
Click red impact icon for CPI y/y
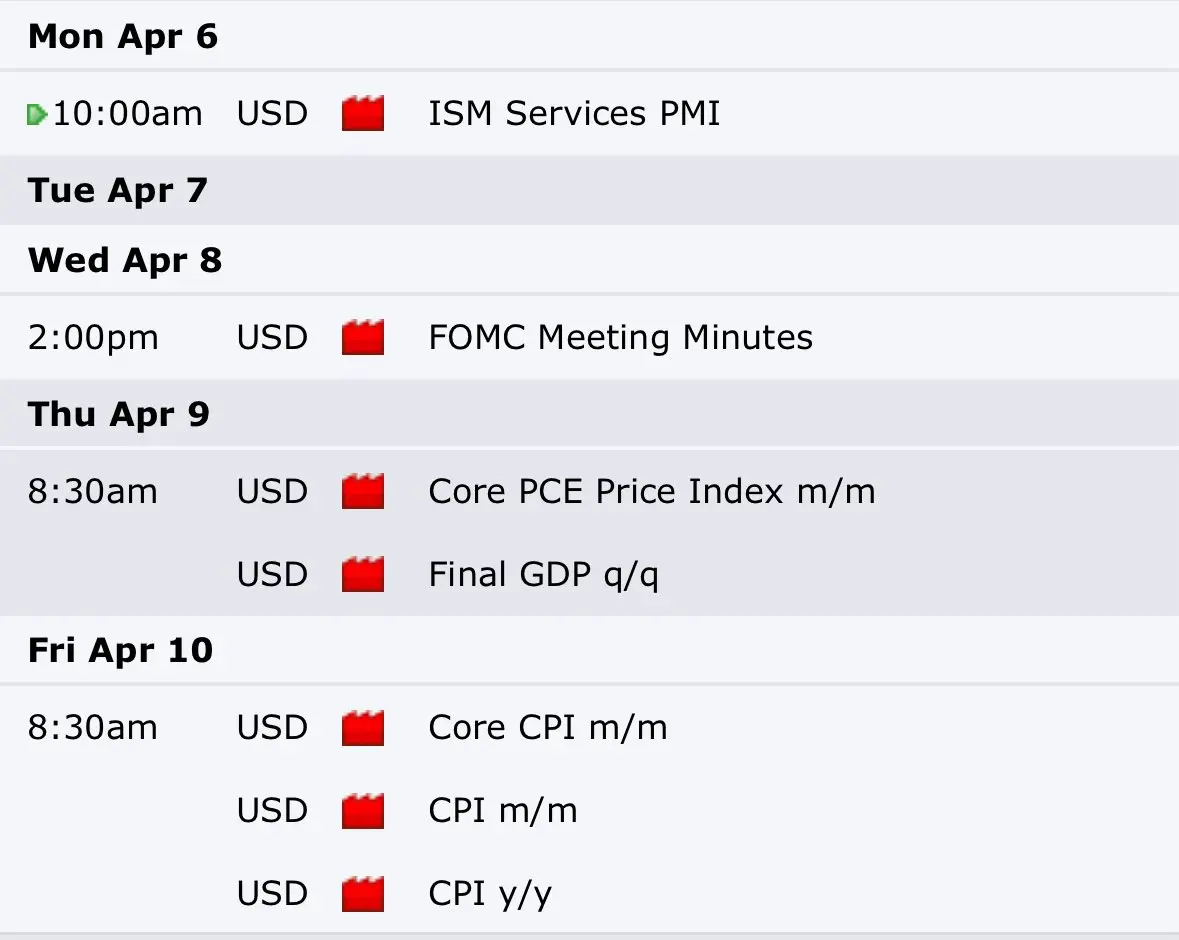(x=363, y=894)
